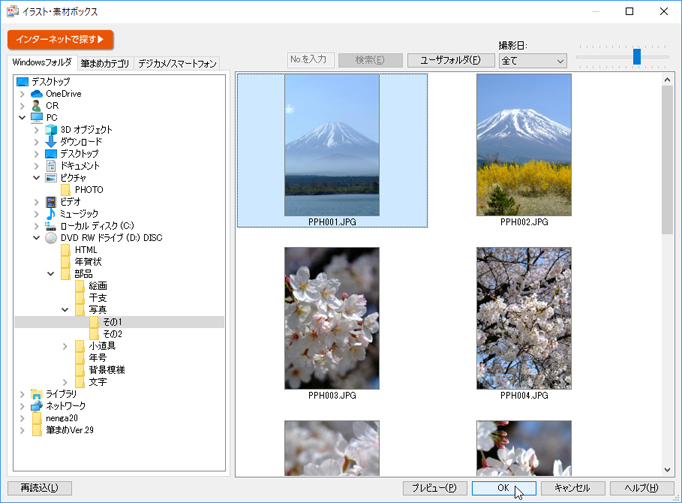Switch to the 筆まめカテゴリ tab
This screenshot has height=503, width=682.
coord(105,64)
